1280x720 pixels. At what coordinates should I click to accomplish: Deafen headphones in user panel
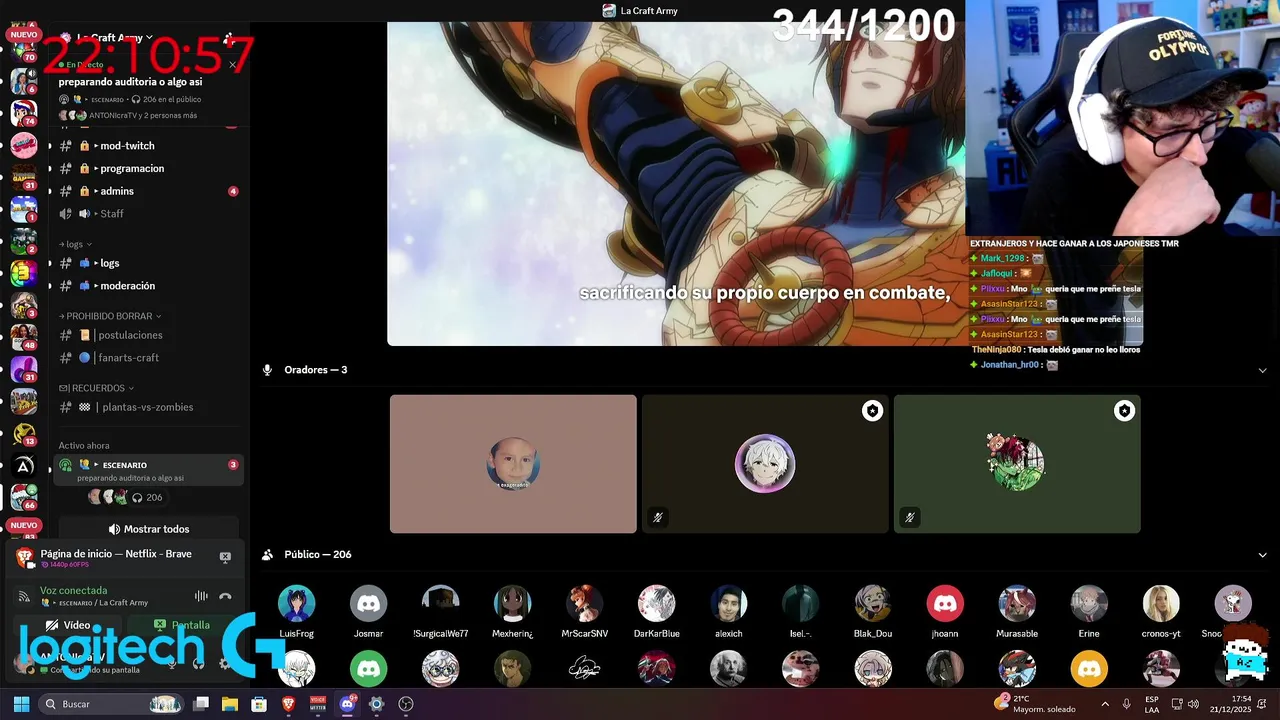click(198, 663)
